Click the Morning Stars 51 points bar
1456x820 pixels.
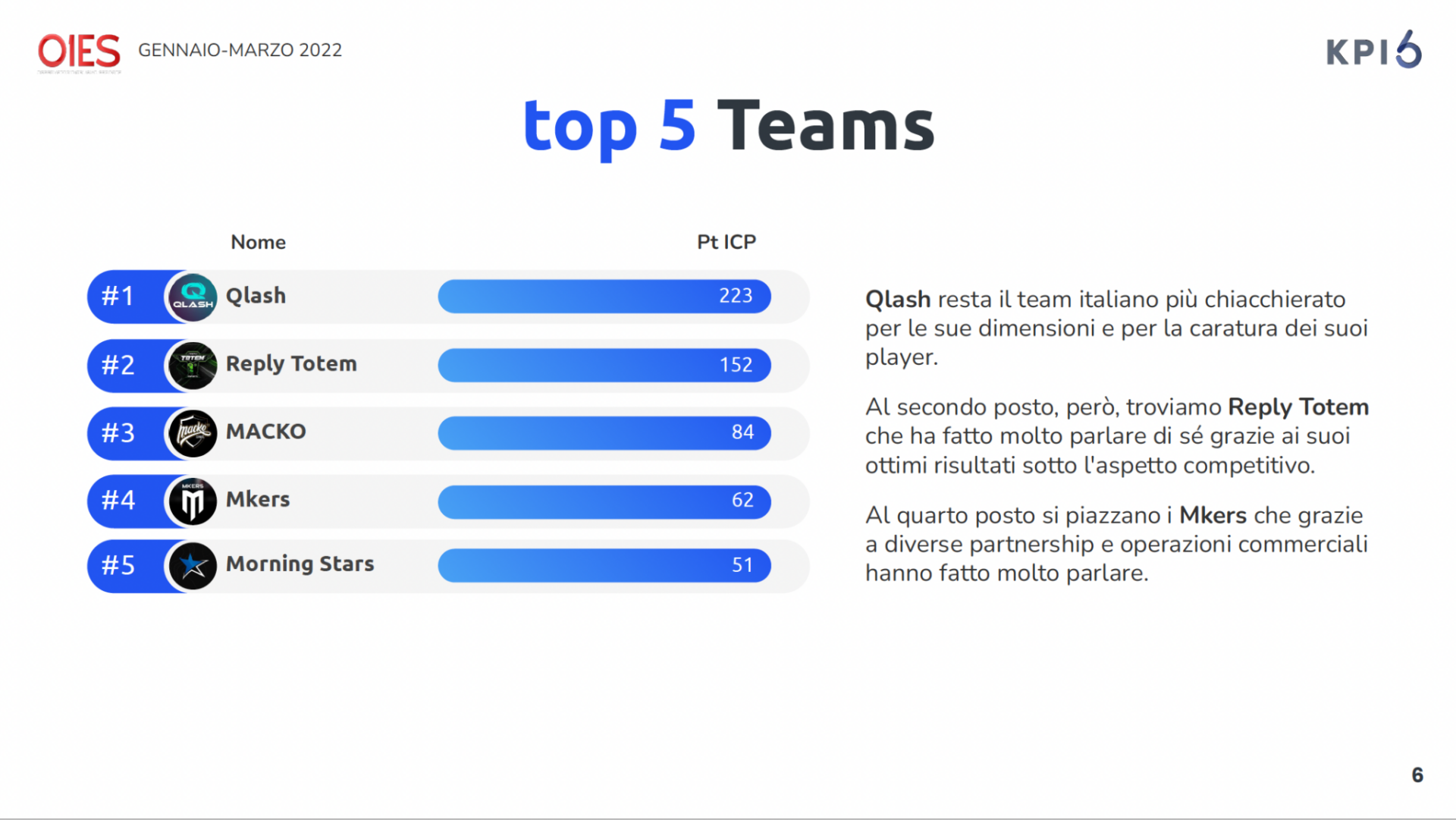[x=604, y=565]
